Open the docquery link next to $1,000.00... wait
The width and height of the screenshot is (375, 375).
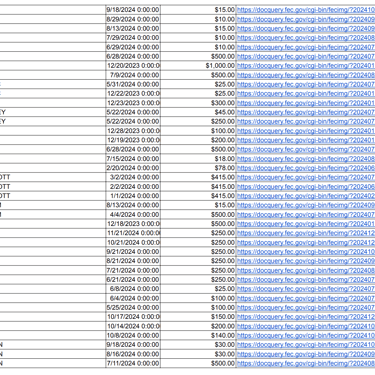click(306, 66)
